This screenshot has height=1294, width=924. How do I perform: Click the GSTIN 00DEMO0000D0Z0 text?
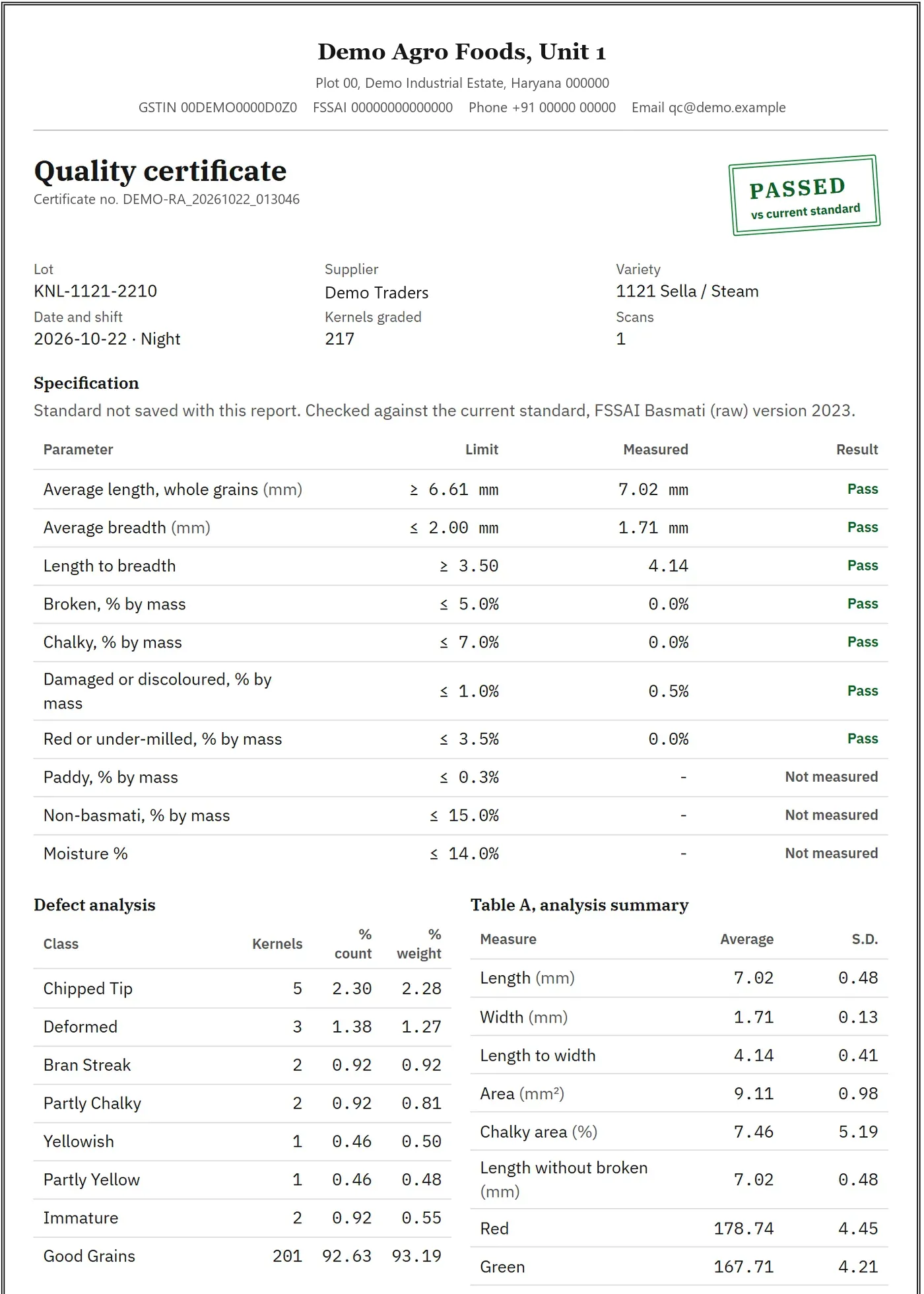[217, 108]
